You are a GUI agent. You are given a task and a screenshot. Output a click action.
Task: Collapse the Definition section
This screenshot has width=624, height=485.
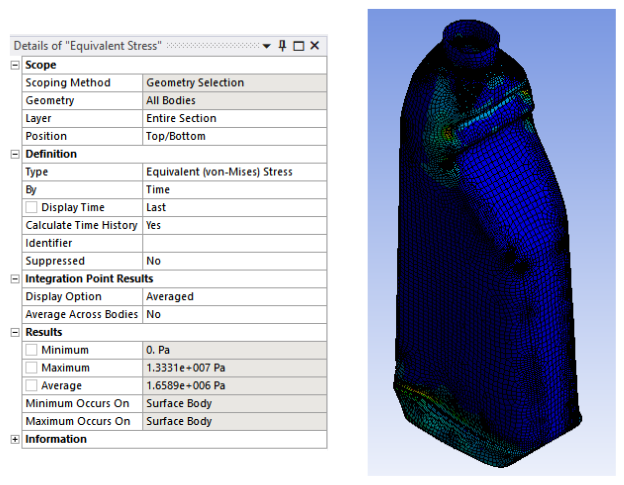pos(14,154)
